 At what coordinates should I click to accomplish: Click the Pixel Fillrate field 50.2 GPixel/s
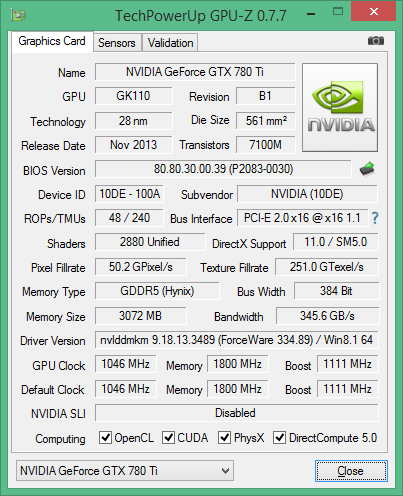(141, 267)
